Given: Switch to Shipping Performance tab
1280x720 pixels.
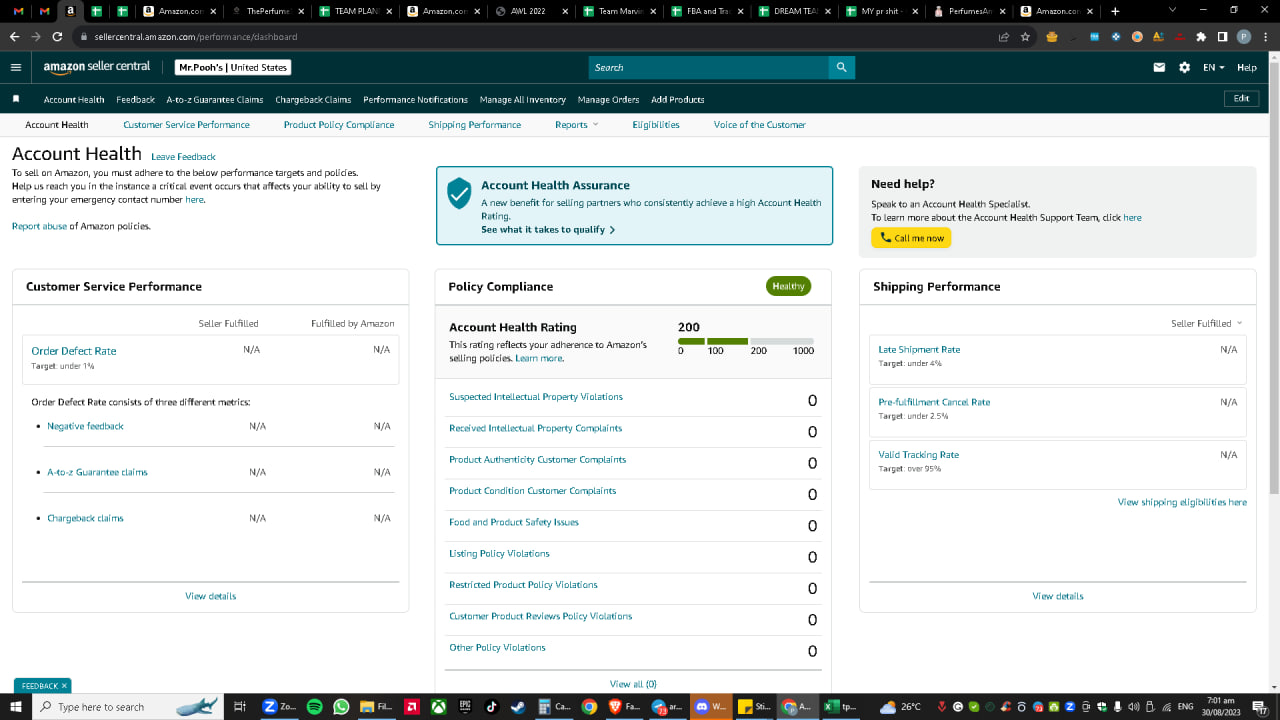Looking at the screenshot, I should (474, 125).
